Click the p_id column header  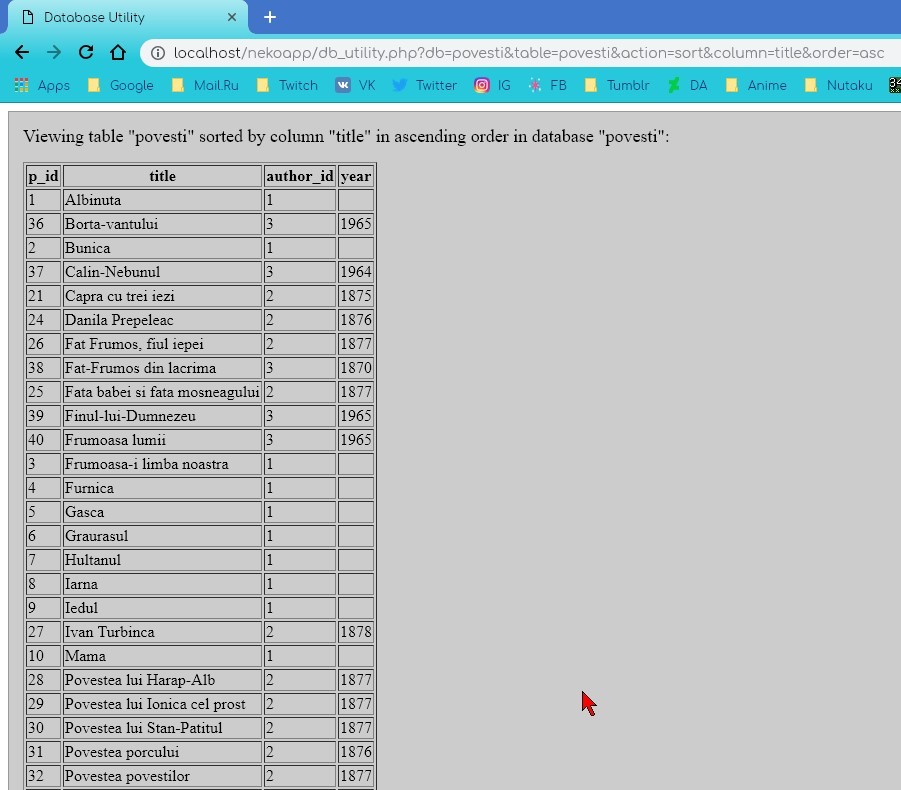click(43, 176)
